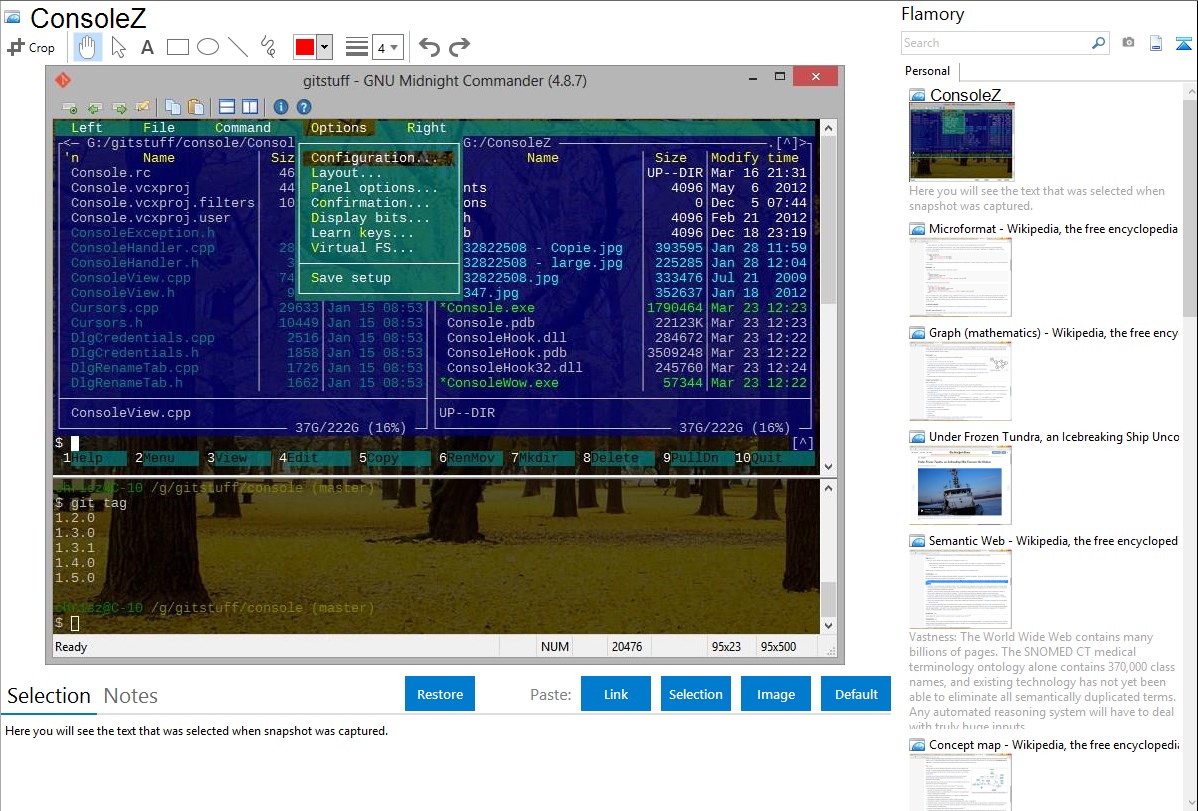
Task: Choose Learn keys... in the Options menu
Action: tap(362, 232)
